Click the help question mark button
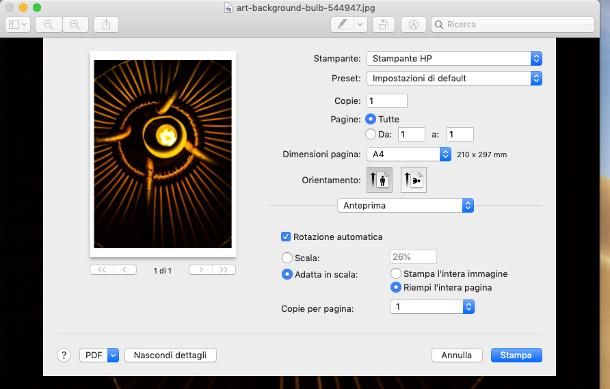610x389 pixels. click(64, 355)
